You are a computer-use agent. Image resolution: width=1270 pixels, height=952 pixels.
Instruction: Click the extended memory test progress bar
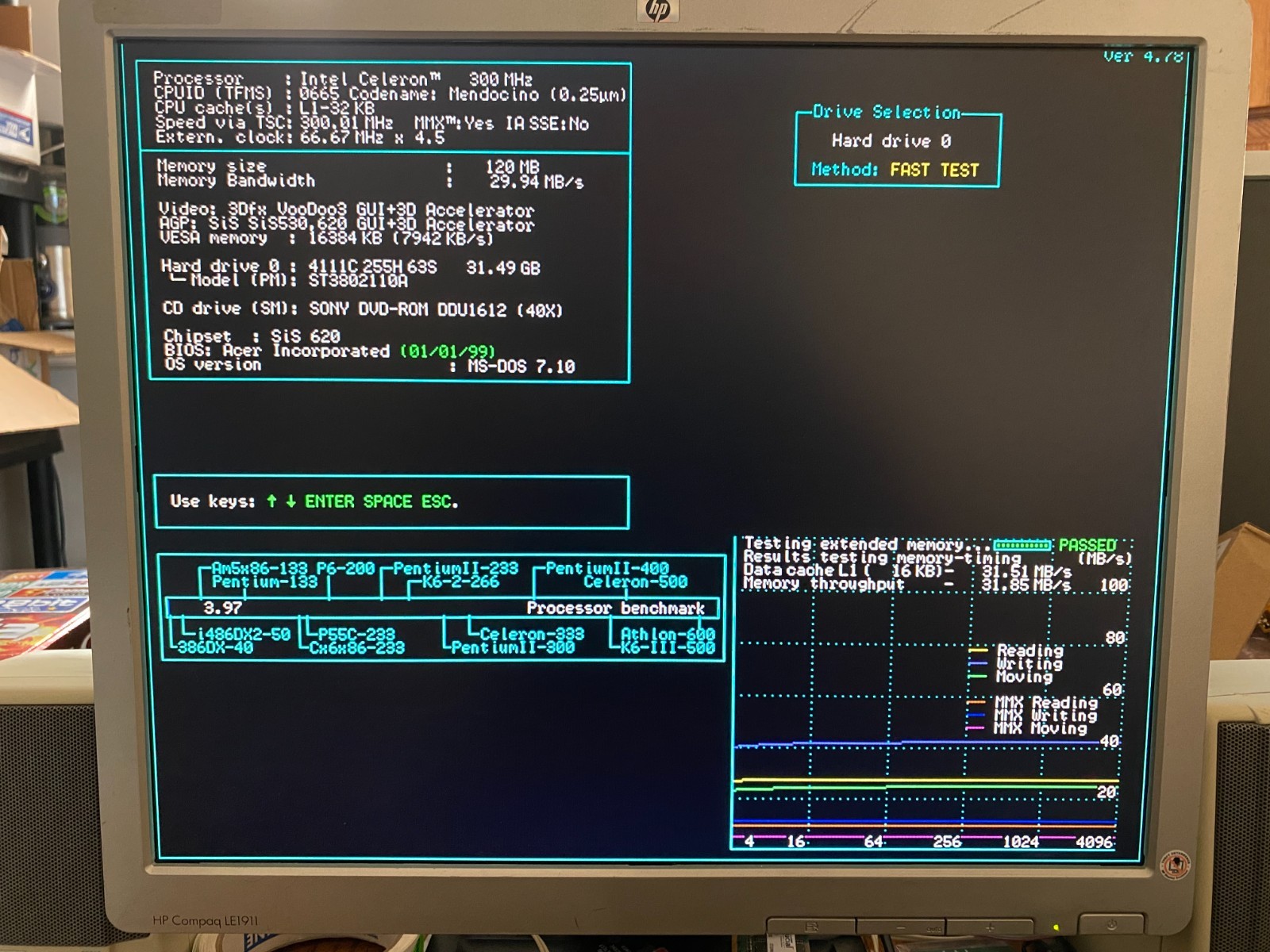[1022, 545]
